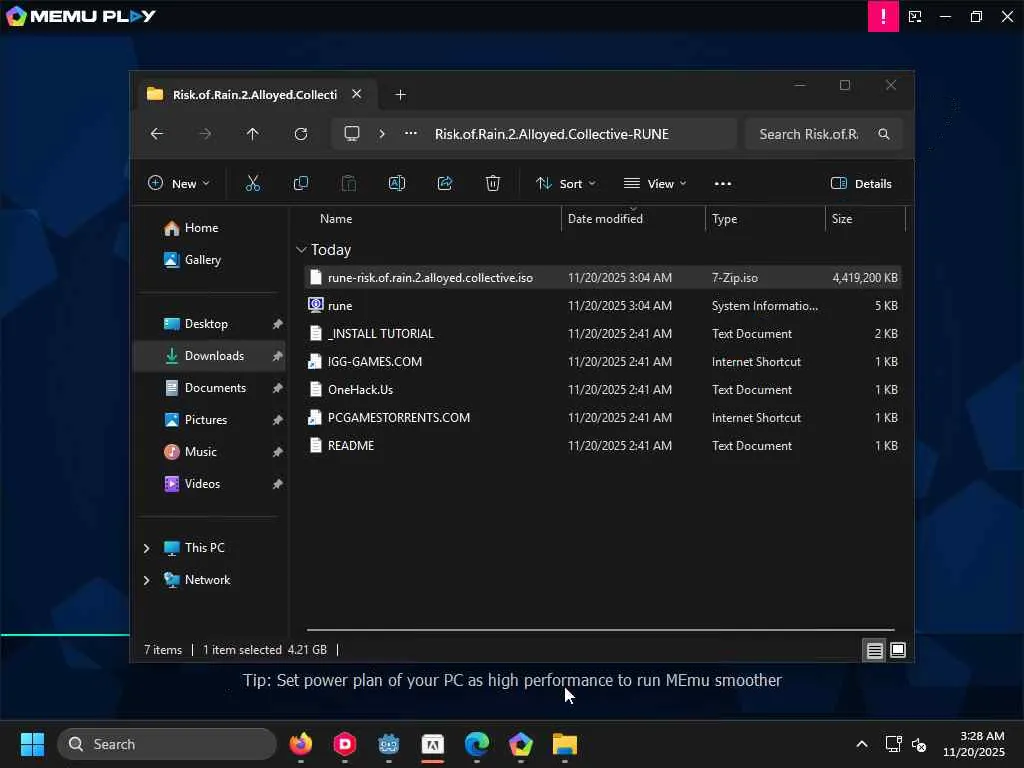The width and height of the screenshot is (1024, 768).
Task: Toggle the Details pane
Action: pos(861,184)
